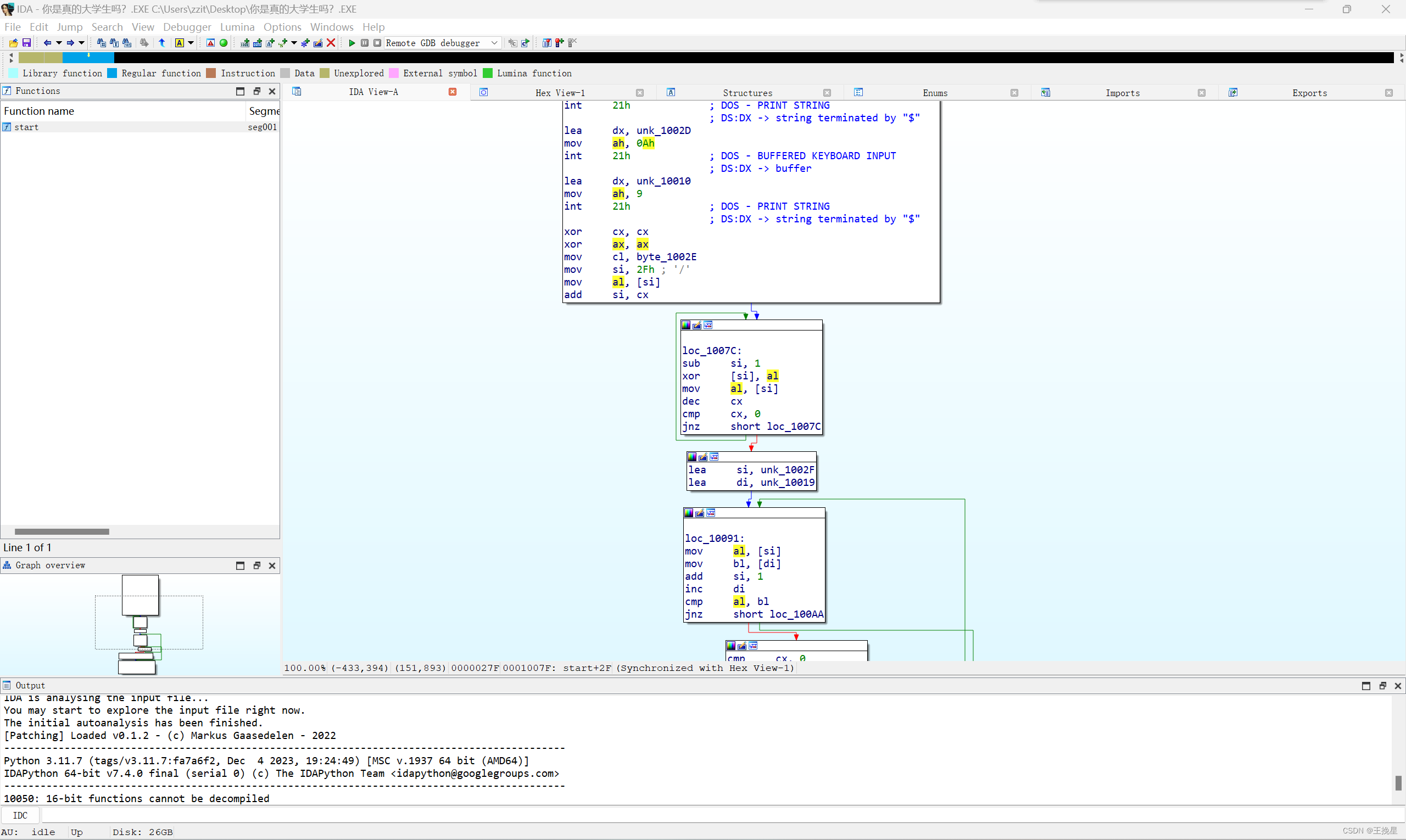Pause the debugged process

pos(365,43)
